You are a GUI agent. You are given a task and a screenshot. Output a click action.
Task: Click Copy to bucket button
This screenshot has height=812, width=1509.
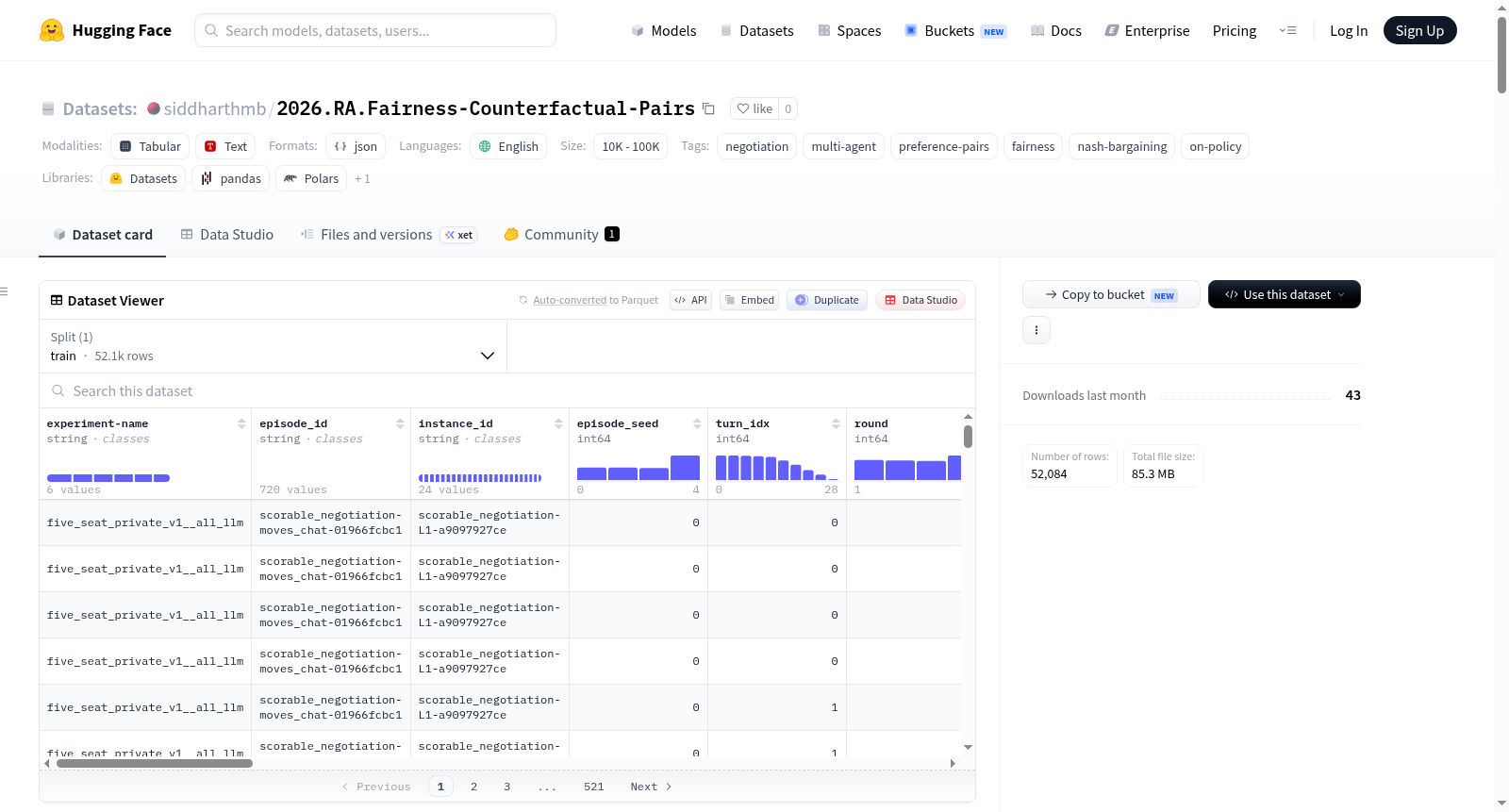(x=1111, y=294)
